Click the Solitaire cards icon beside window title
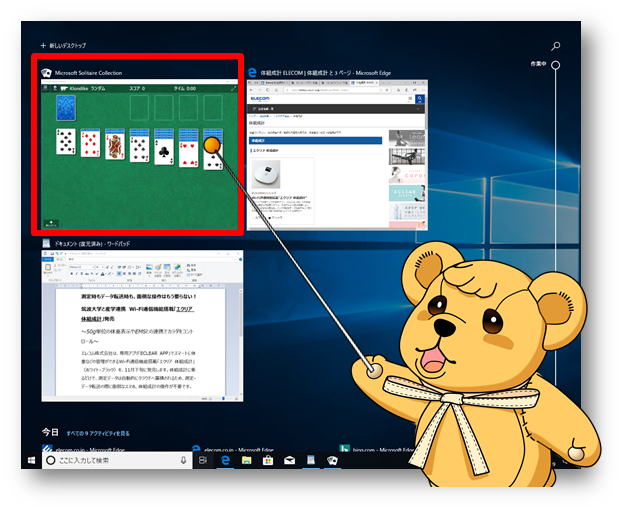Image resolution: width=623 pixels, height=511 pixels. pos(46,73)
